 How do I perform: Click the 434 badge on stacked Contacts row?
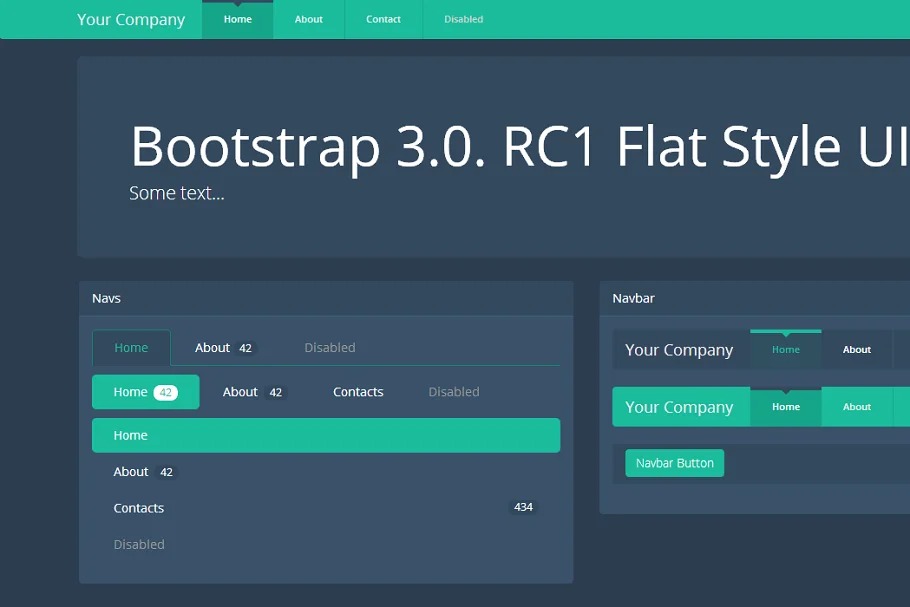tap(523, 508)
